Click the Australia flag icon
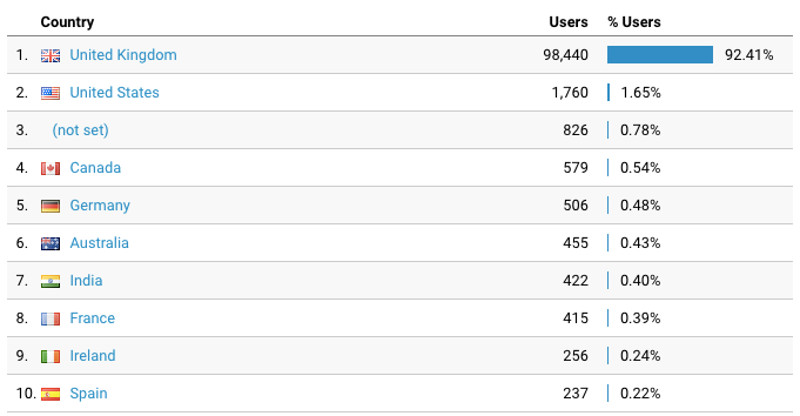The height and width of the screenshot is (416, 800). [x=50, y=243]
